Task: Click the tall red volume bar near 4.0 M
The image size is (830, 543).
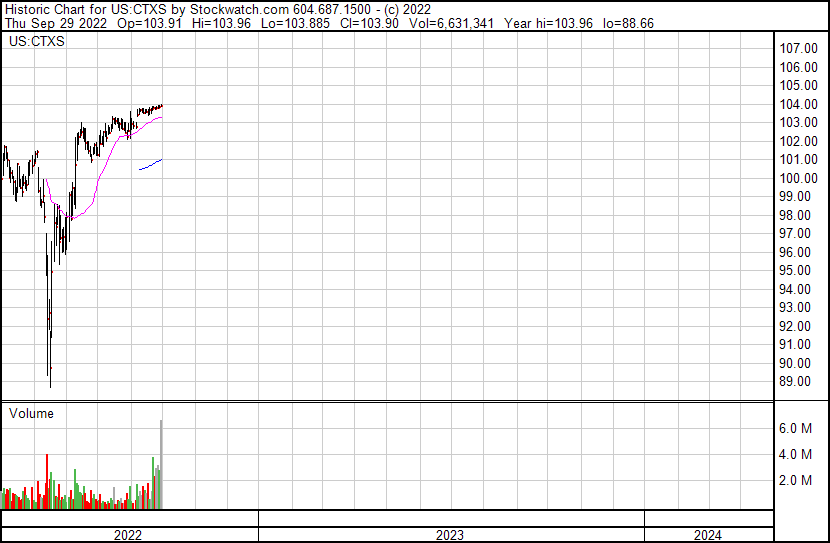Action: coord(47,482)
